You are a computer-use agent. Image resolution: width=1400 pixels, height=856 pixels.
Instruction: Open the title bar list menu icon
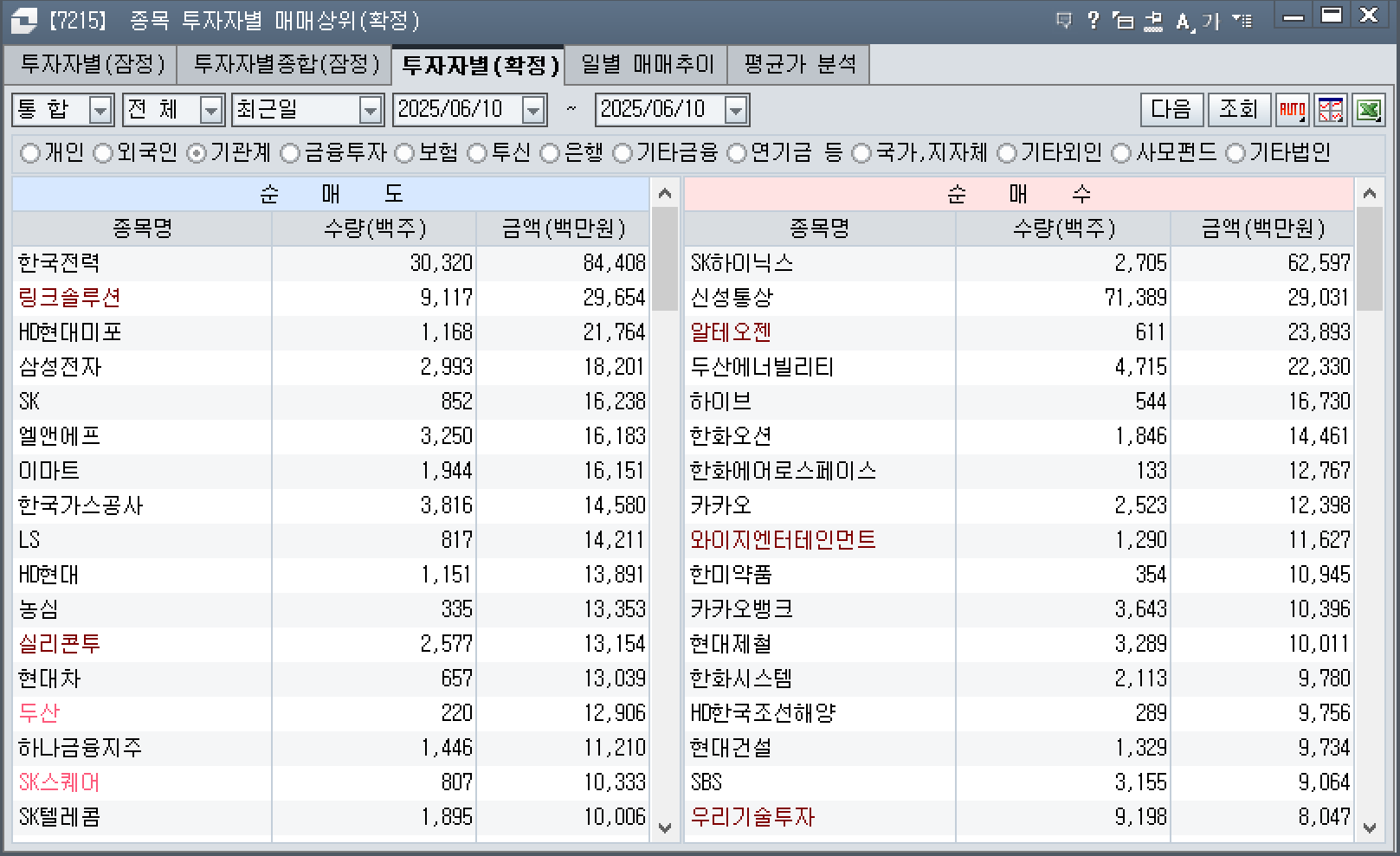pyautogui.click(x=1242, y=20)
